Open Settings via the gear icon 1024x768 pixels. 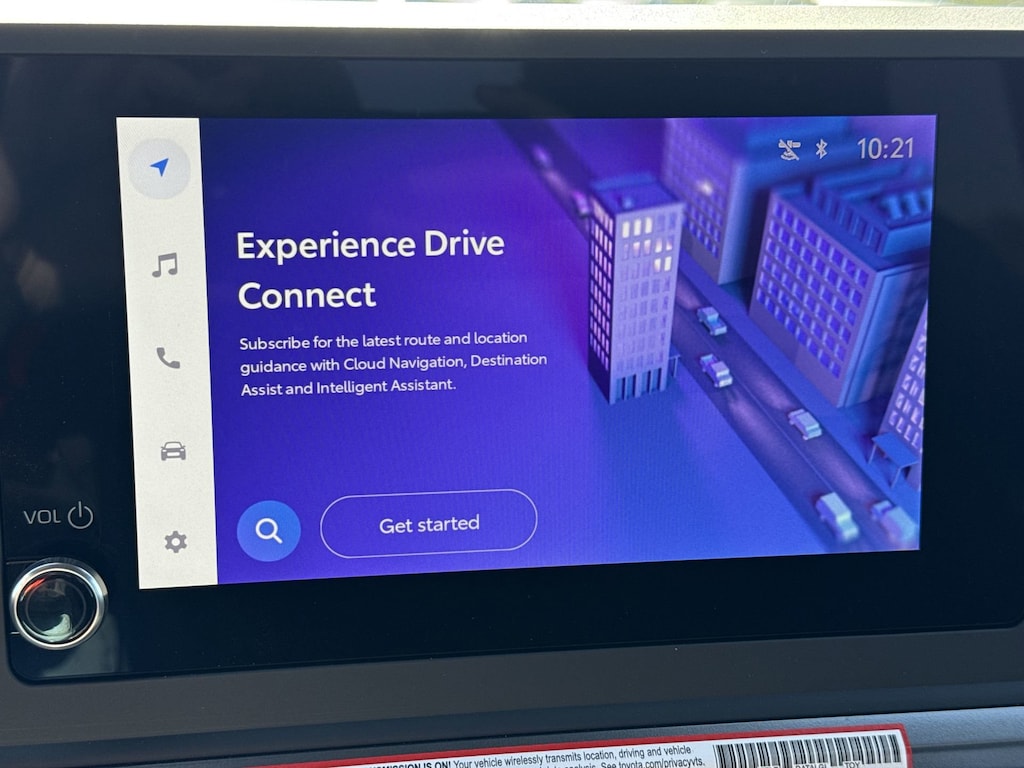[x=175, y=542]
